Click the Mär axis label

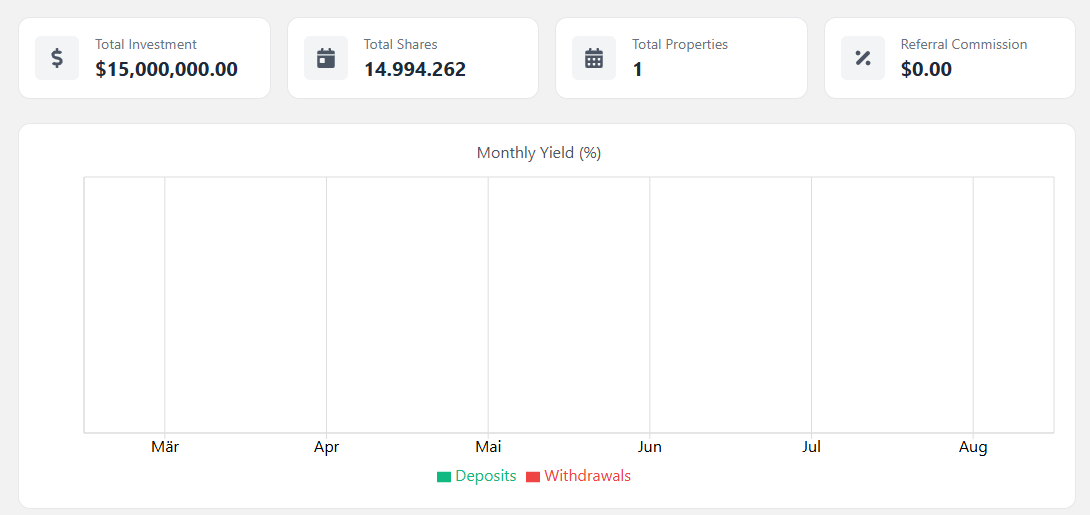click(165, 447)
